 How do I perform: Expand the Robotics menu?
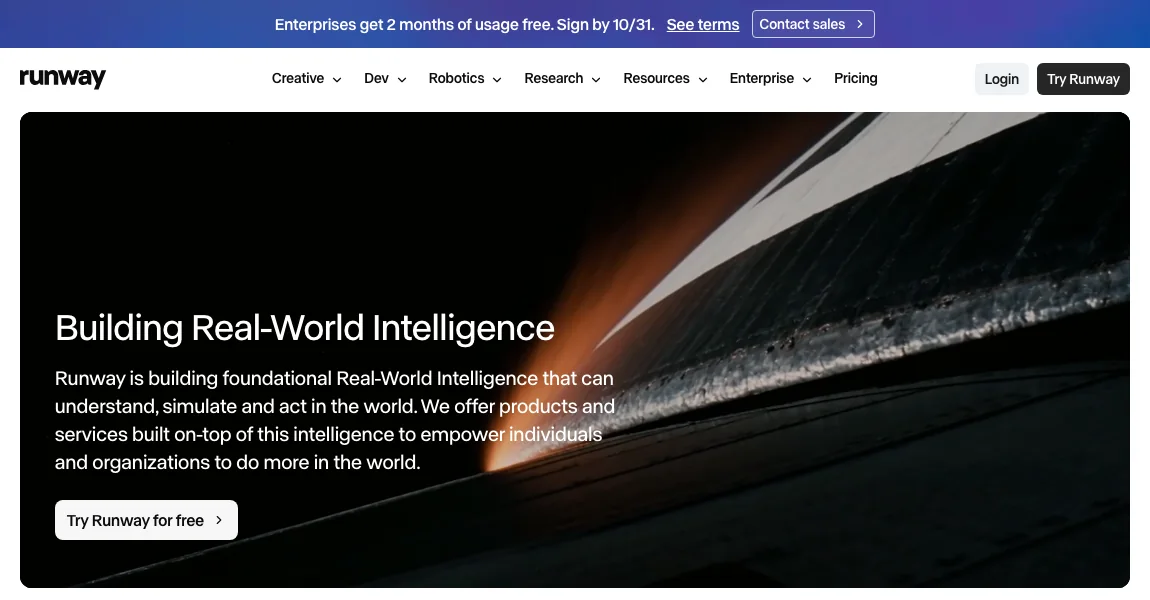click(465, 78)
